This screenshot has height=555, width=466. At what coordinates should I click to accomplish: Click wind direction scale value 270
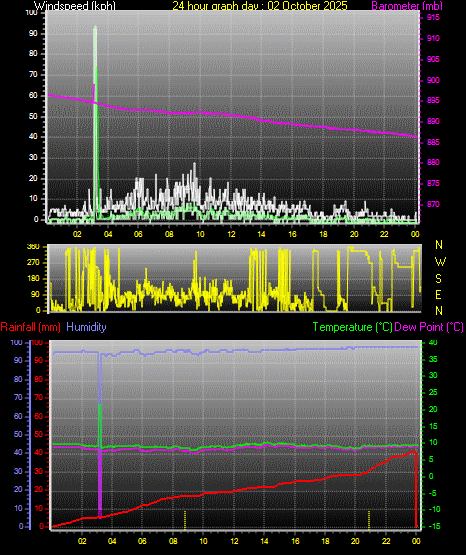click(x=33, y=263)
